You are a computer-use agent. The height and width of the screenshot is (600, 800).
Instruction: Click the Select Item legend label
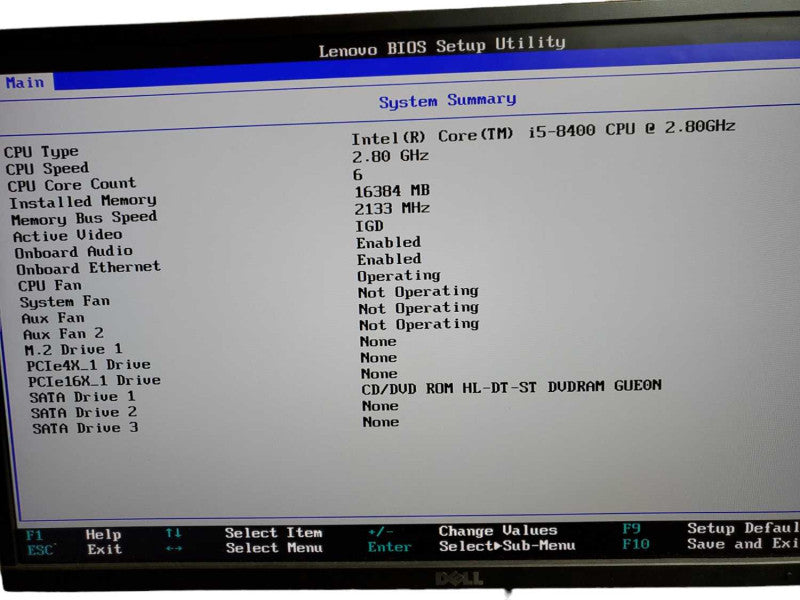click(273, 533)
